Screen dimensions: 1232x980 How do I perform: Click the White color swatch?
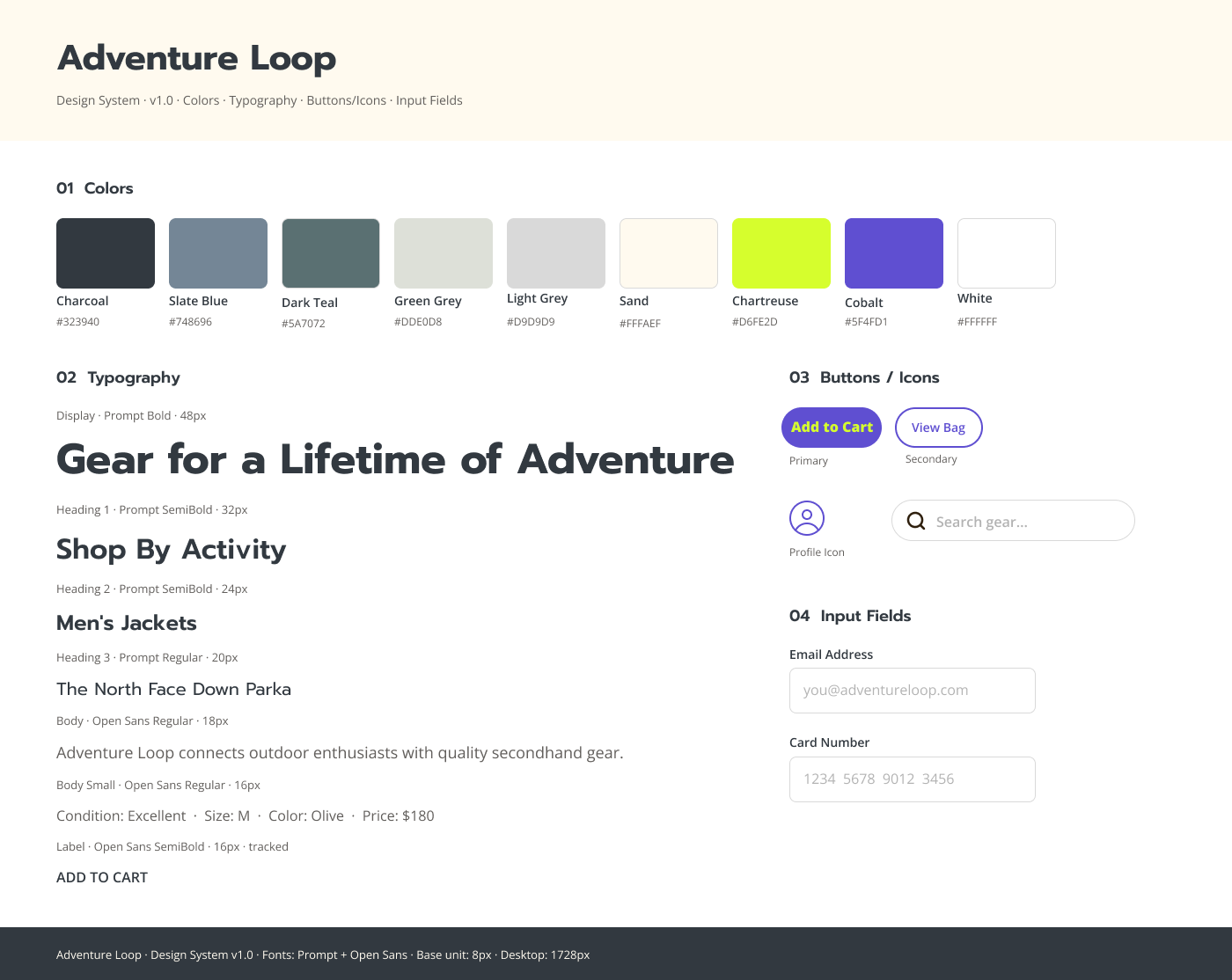coord(1006,252)
